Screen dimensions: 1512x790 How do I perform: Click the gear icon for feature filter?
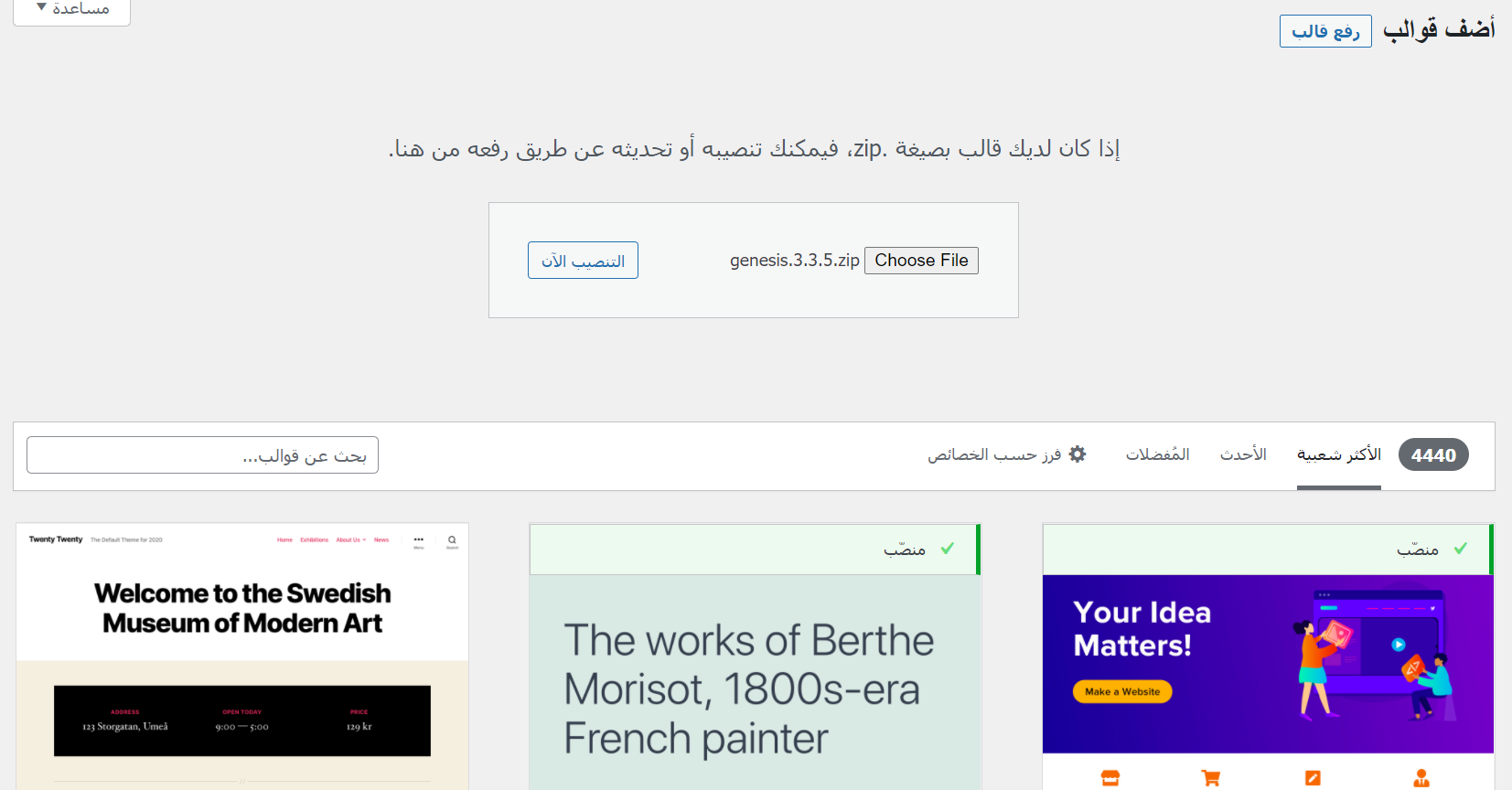click(x=1078, y=454)
